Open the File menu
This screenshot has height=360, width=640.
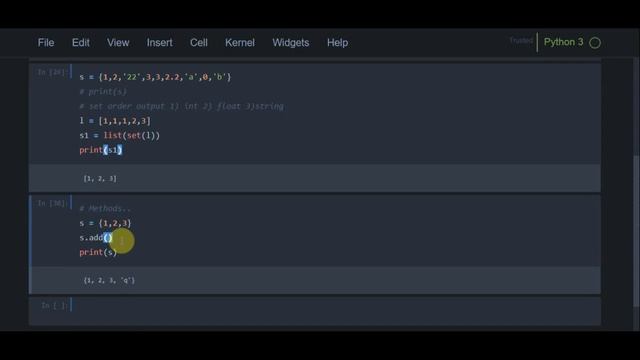46,42
